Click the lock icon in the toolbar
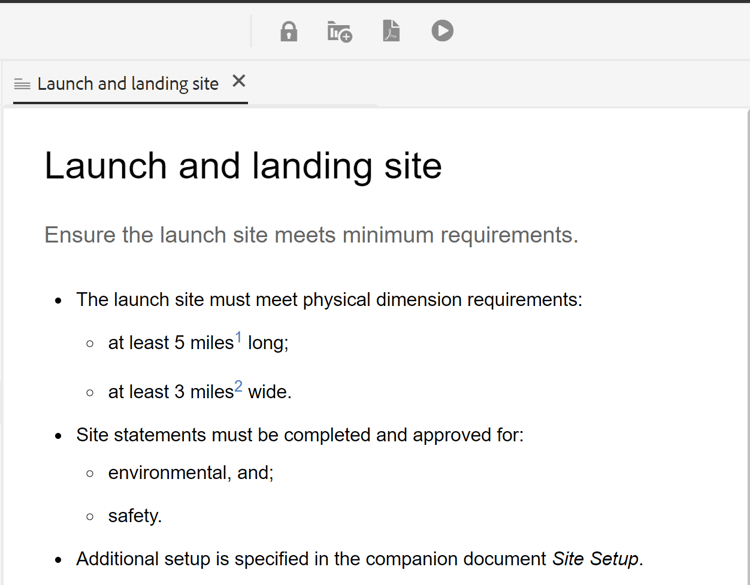The height and width of the screenshot is (585, 750). tap(288, 32)
